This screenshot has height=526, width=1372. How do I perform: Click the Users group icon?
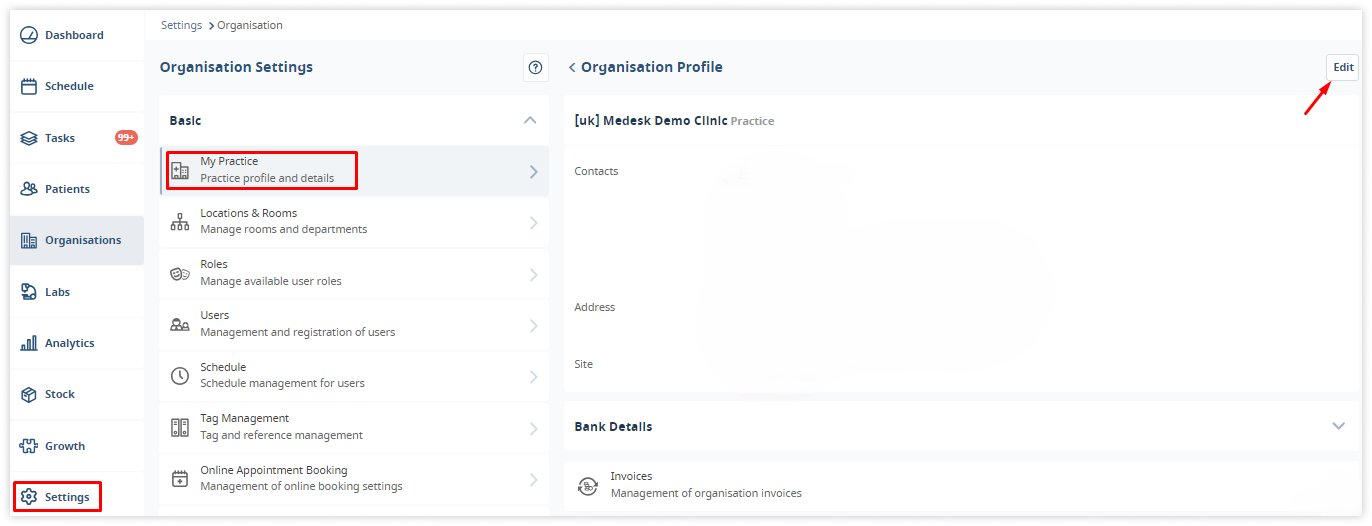click(180, 325)
